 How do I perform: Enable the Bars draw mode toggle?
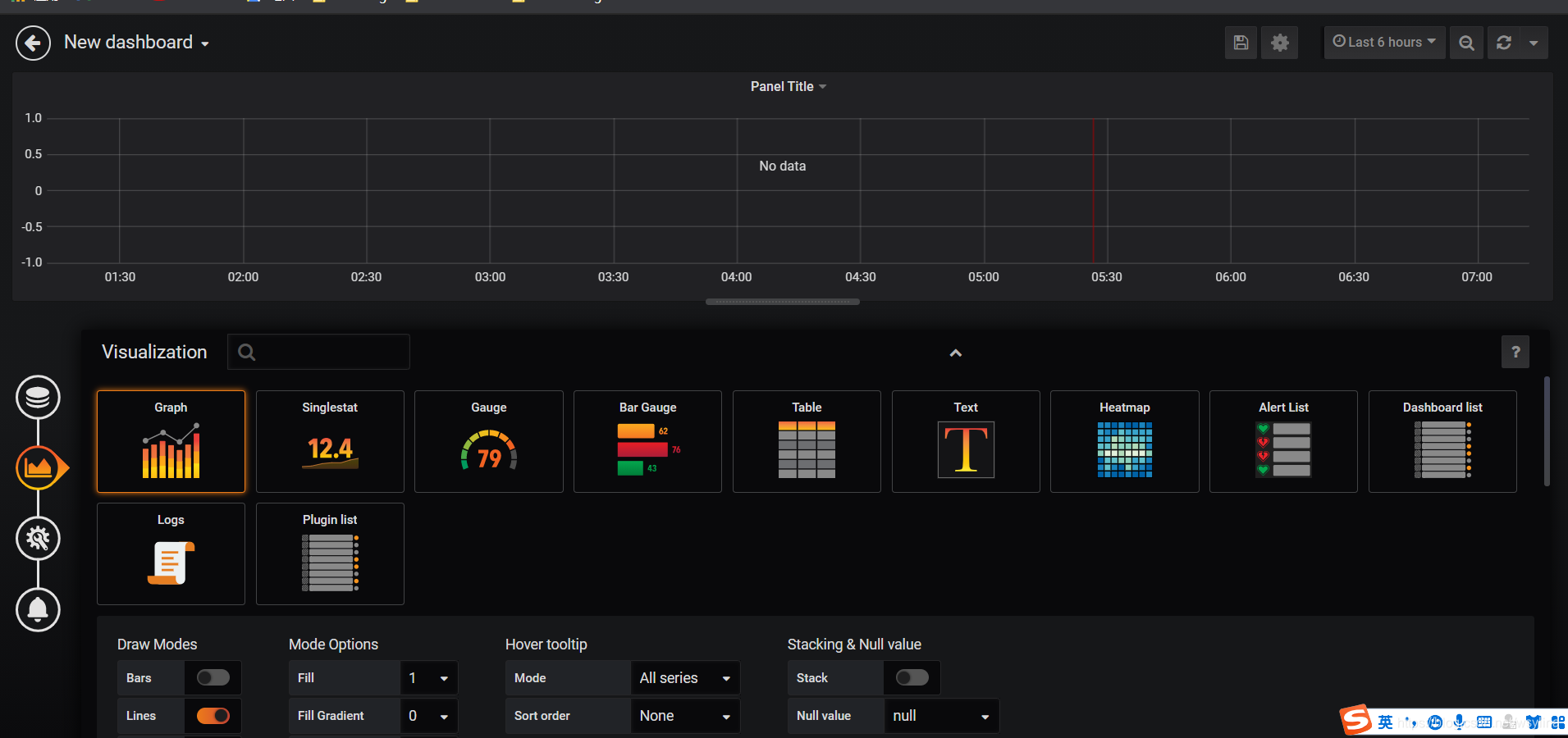click(x=213, y=678)
